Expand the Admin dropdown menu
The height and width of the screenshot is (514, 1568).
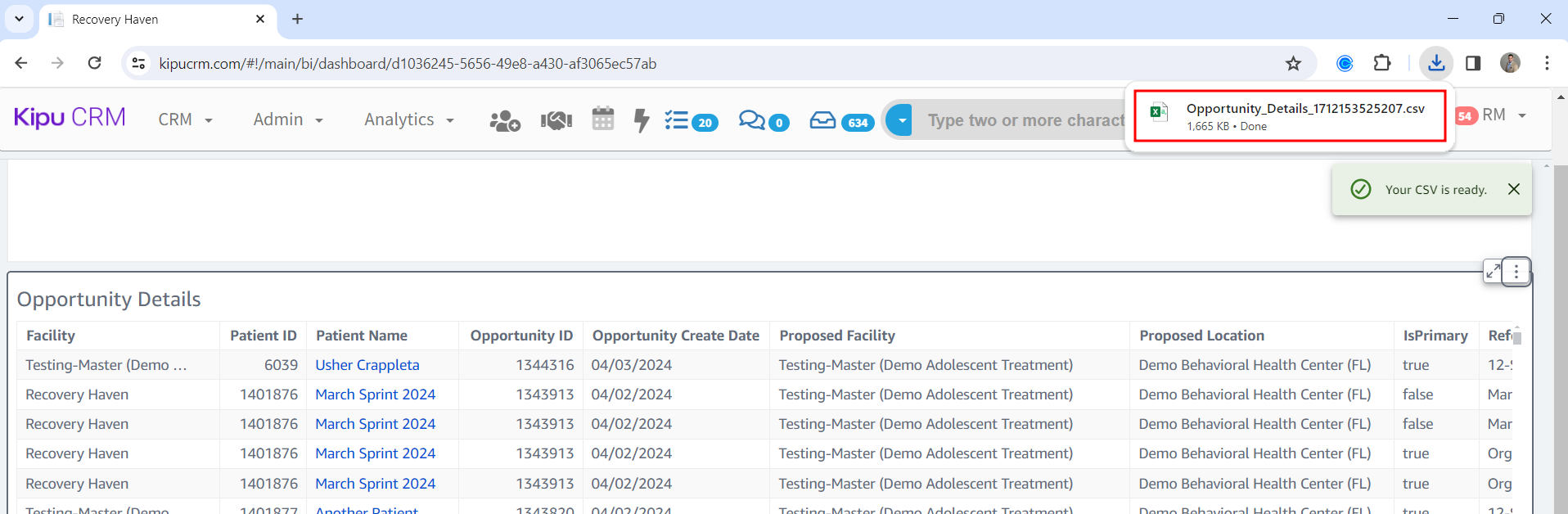click(x=287, y=119)
